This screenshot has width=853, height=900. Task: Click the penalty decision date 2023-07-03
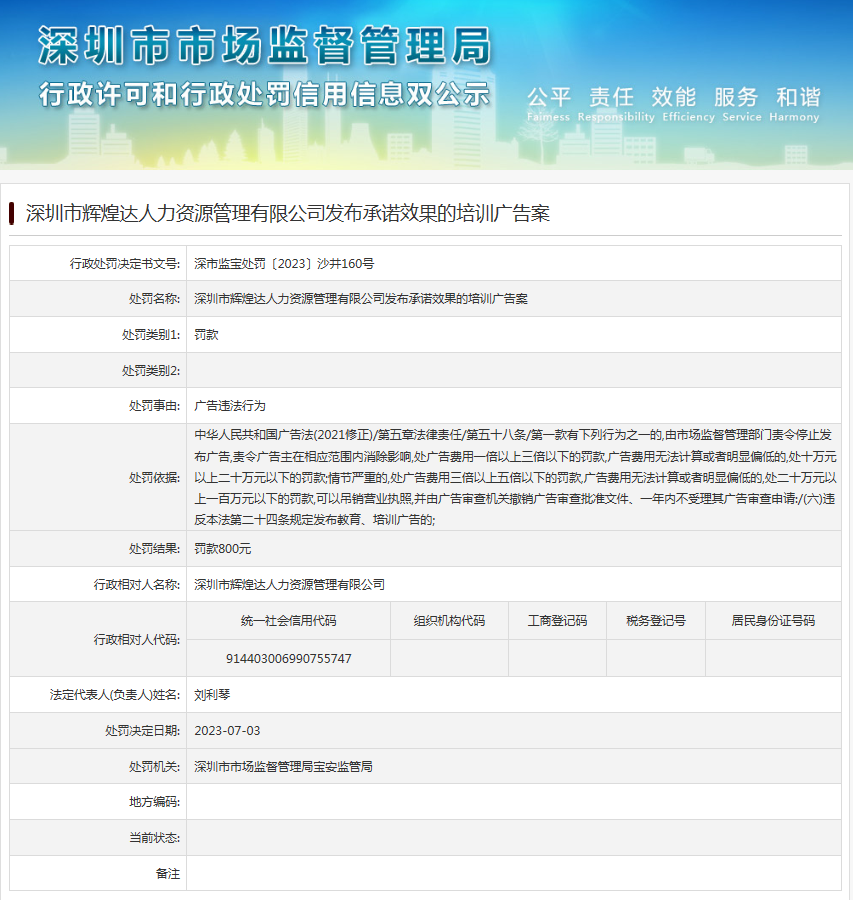tap(227, 730)
